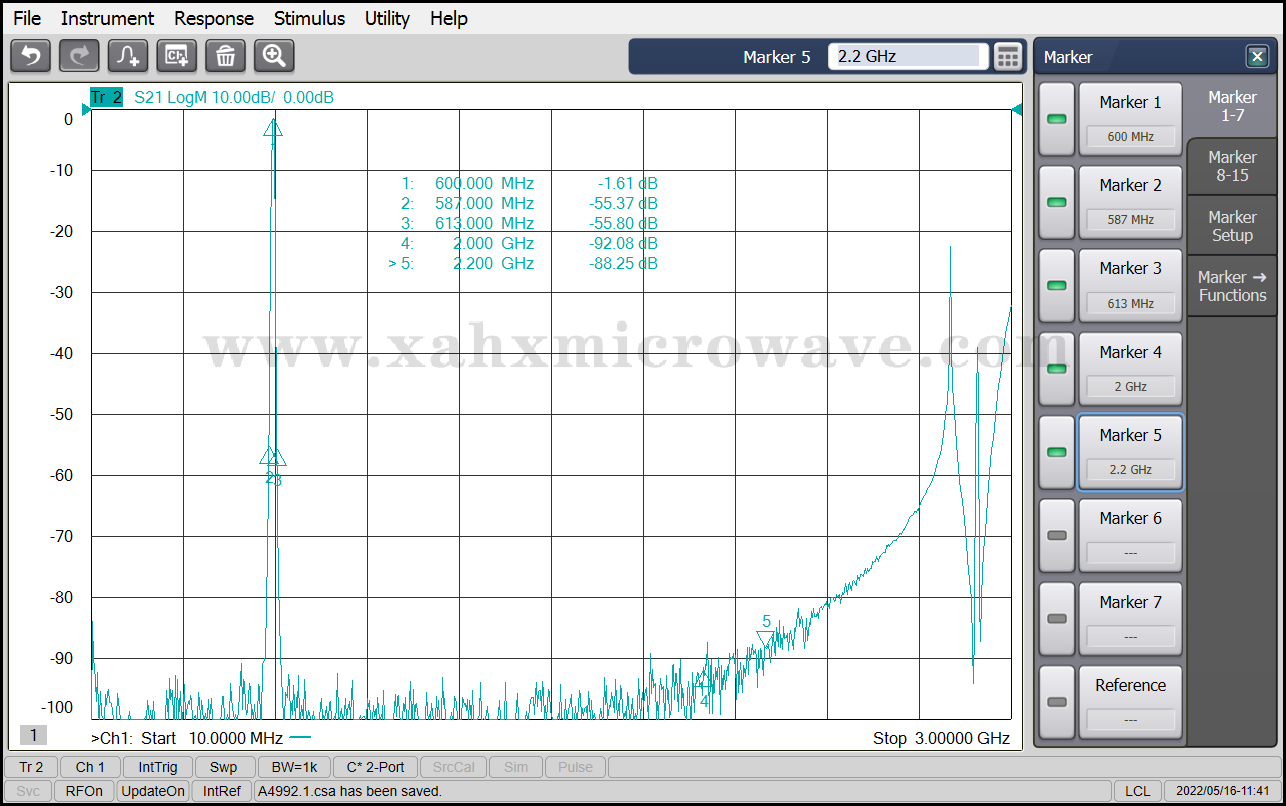Screen dimensions: 1286x806
Task: Open the Response menu
Action: click(x=214, y=18)
